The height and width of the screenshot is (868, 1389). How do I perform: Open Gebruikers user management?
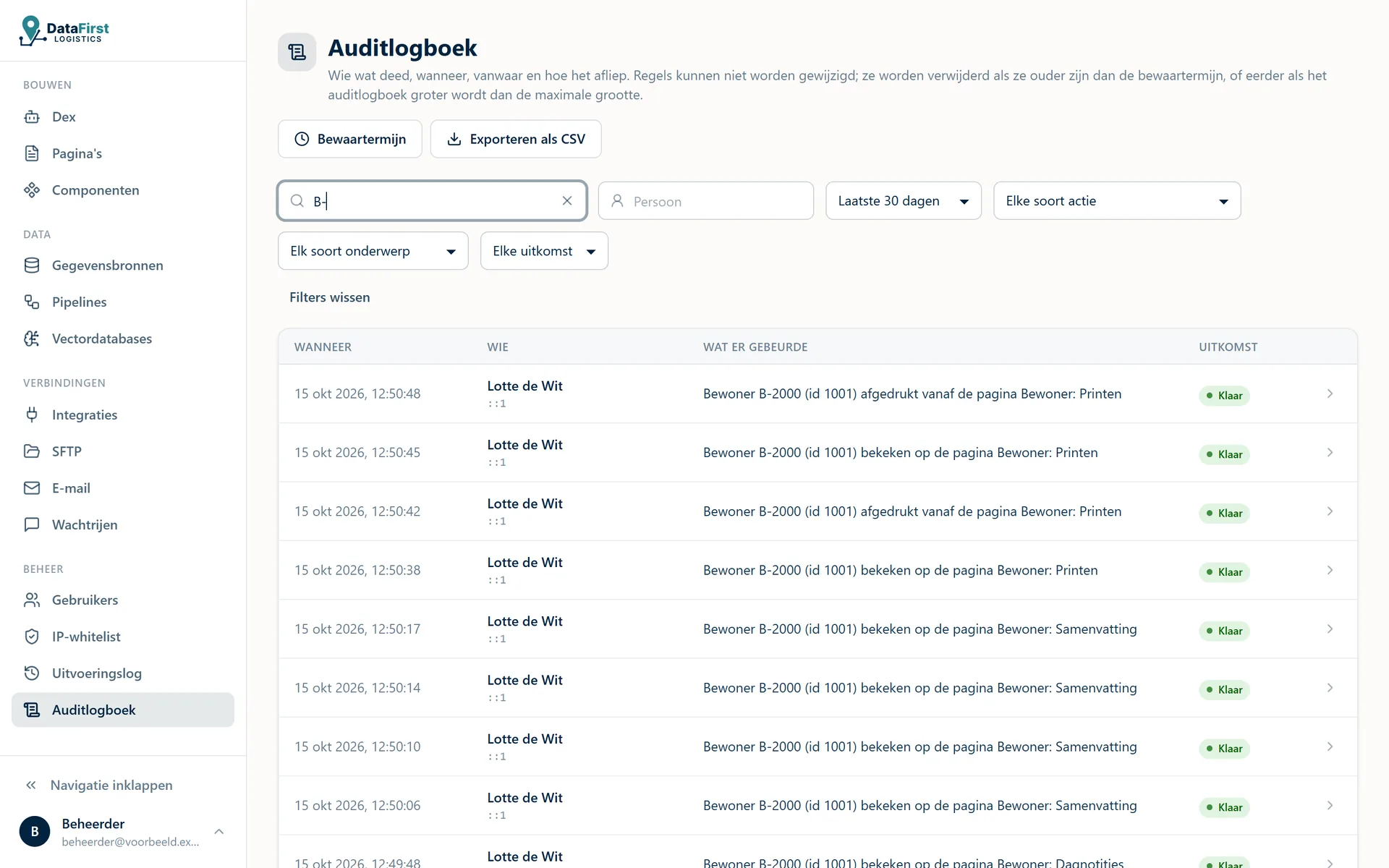click(123, 600)
